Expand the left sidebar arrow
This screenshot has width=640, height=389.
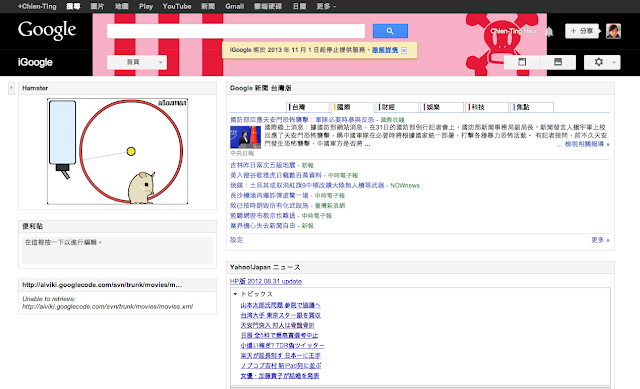pos(11,88)
